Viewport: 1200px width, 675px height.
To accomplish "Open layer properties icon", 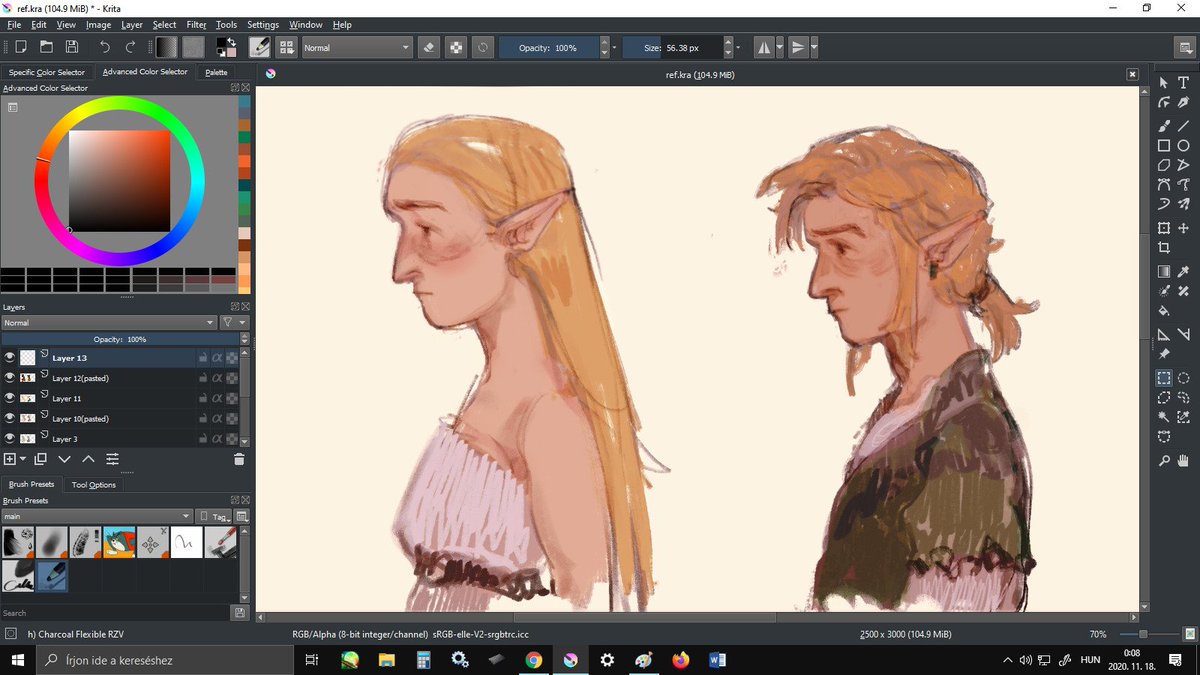I will (x=112, y=459).
